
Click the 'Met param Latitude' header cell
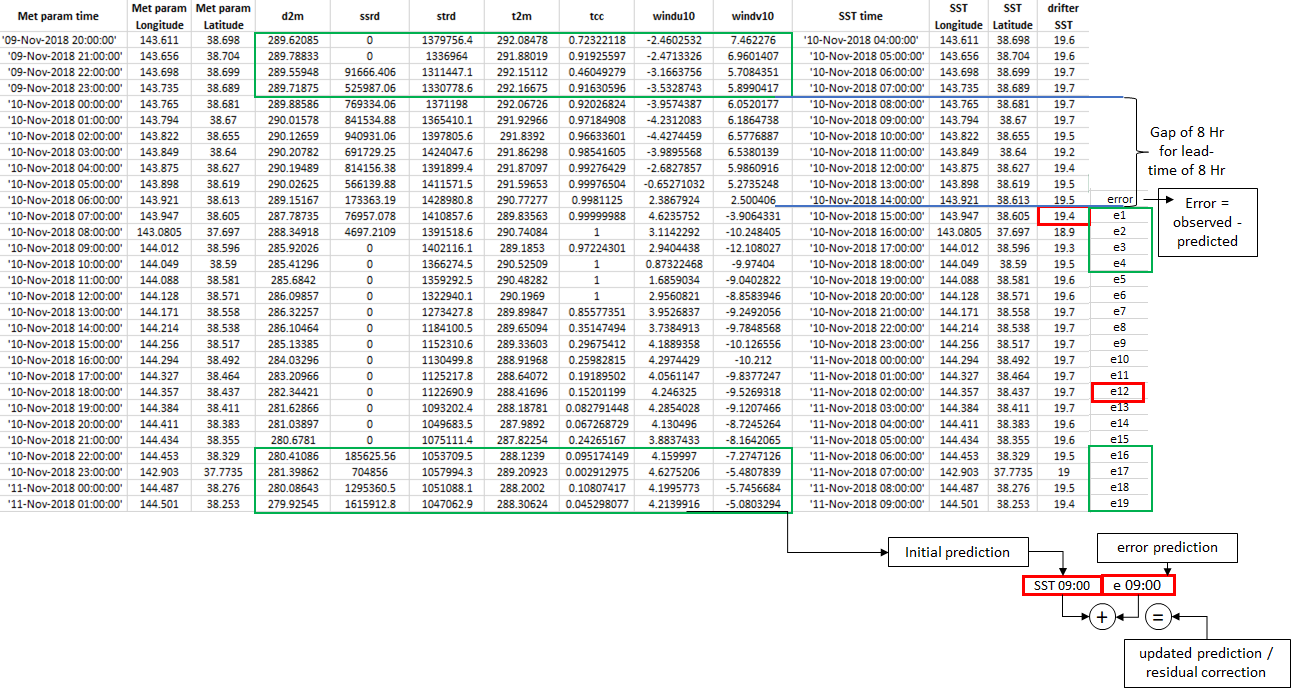(x=224, y=17)
